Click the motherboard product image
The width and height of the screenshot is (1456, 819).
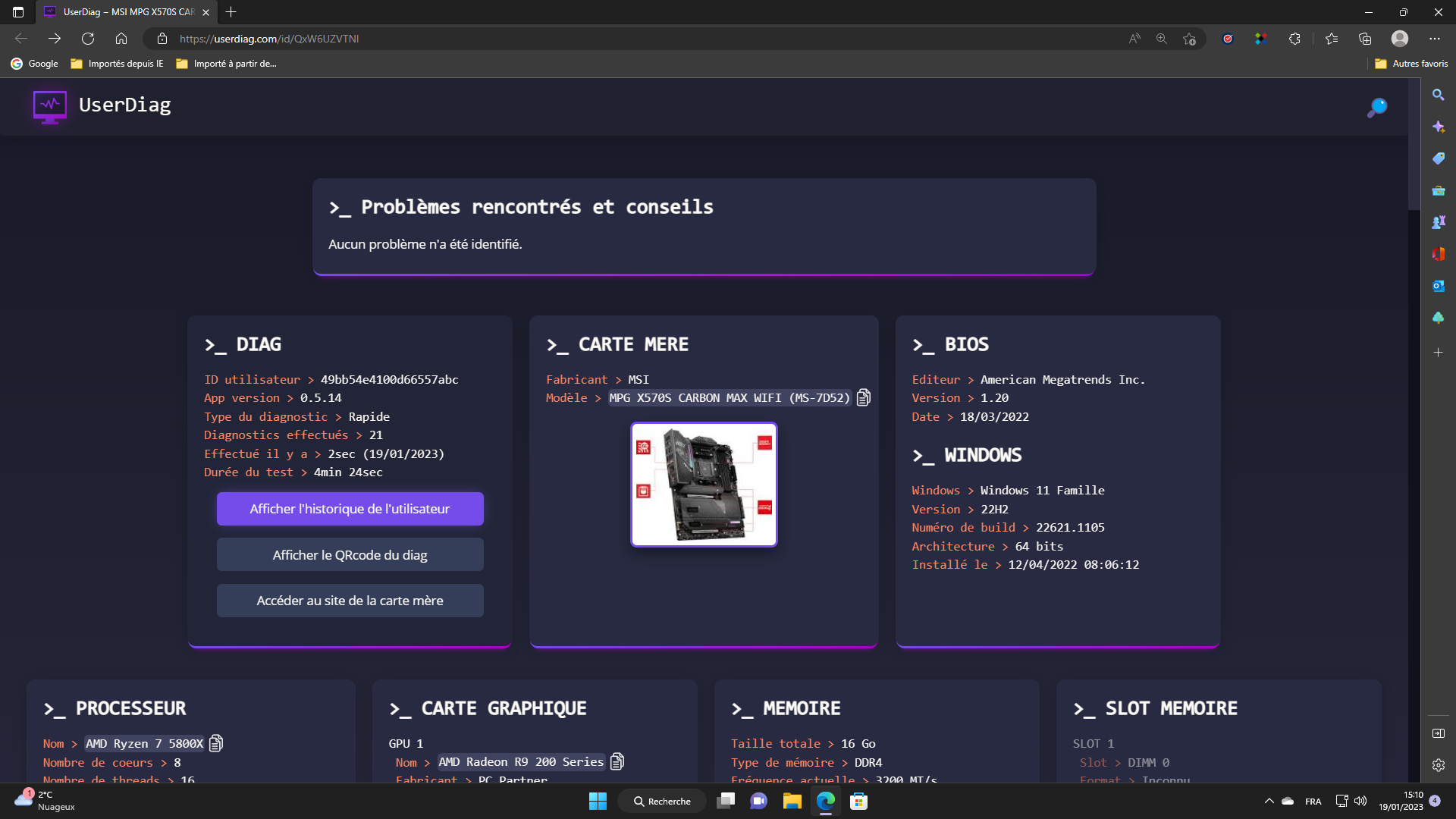pos(704,485)
